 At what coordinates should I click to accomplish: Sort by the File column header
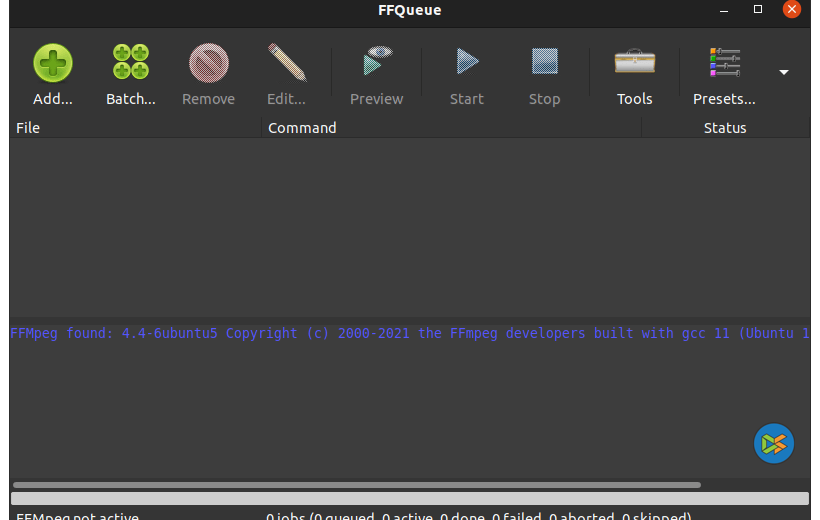(135, 128)
